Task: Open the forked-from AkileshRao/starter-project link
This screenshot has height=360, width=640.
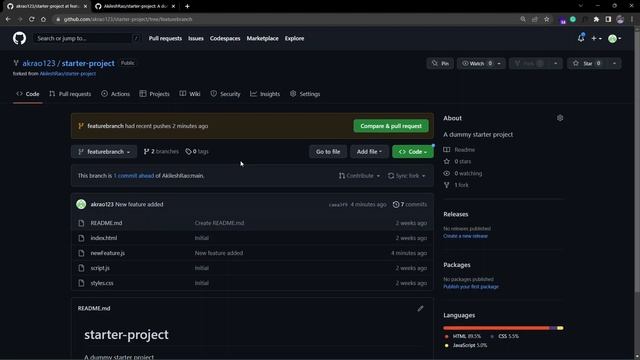Action: tap(68, 74)
